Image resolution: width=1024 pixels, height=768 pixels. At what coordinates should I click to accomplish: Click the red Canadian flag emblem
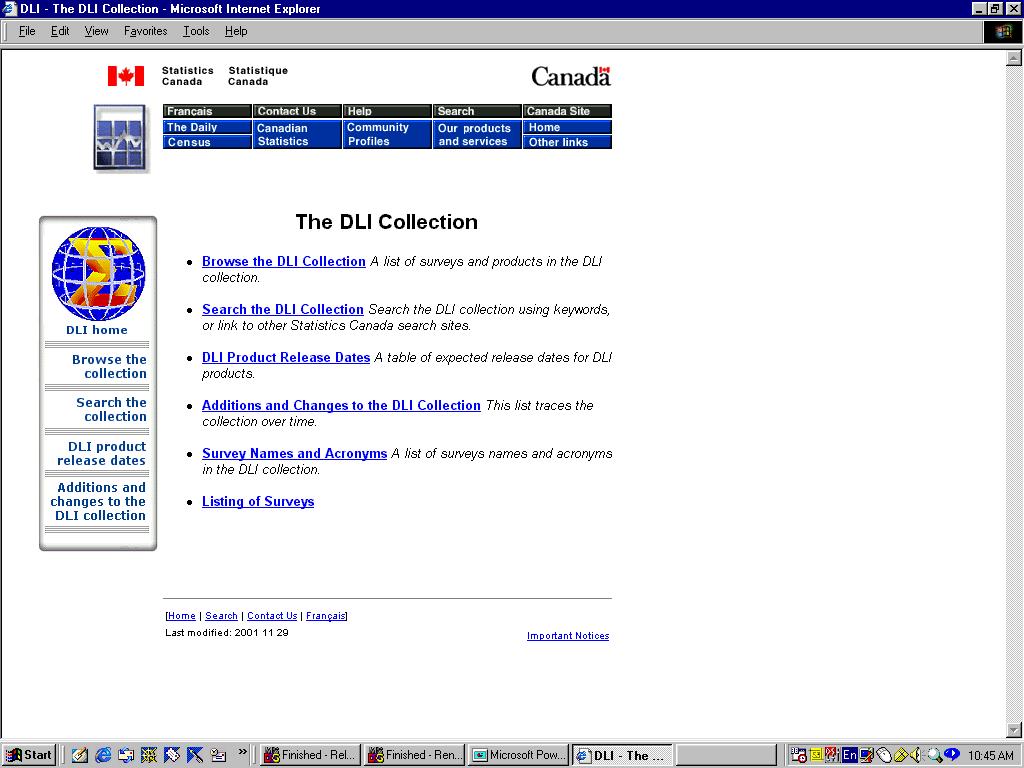click(x=126, y=76)
